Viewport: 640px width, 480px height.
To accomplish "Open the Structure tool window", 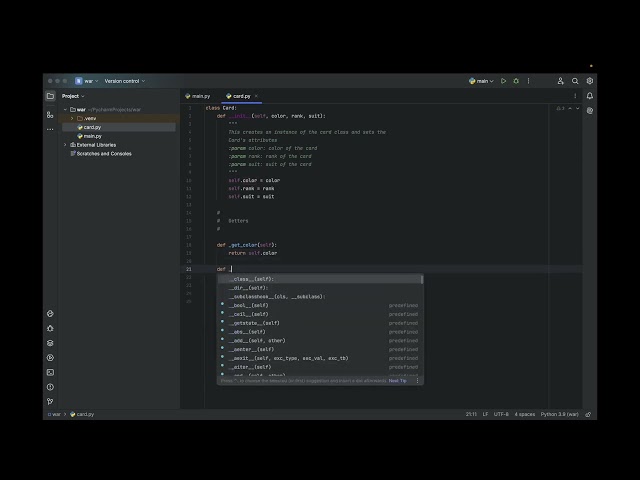I will (x=50, y=115).
